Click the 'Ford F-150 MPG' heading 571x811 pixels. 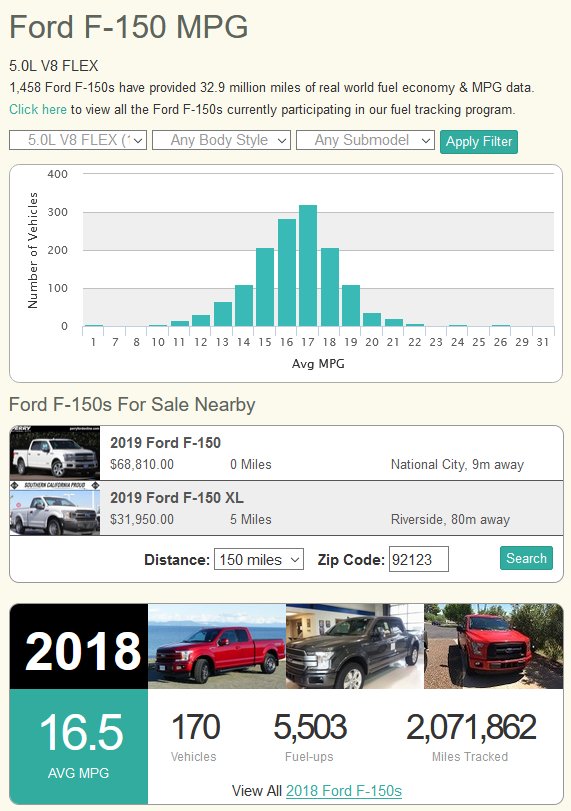(129, 27)
